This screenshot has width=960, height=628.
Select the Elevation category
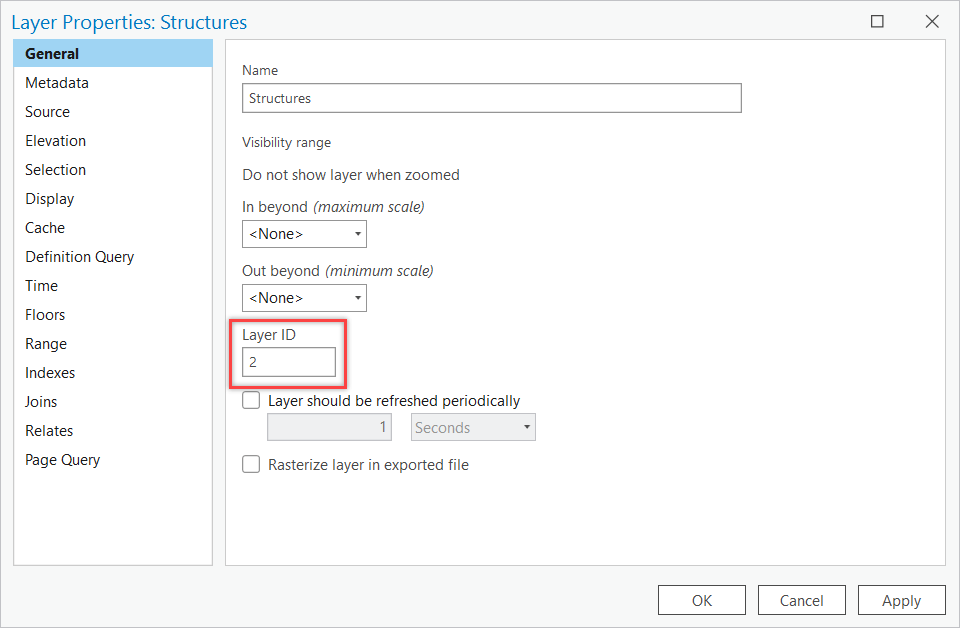(x=55, y=140)
